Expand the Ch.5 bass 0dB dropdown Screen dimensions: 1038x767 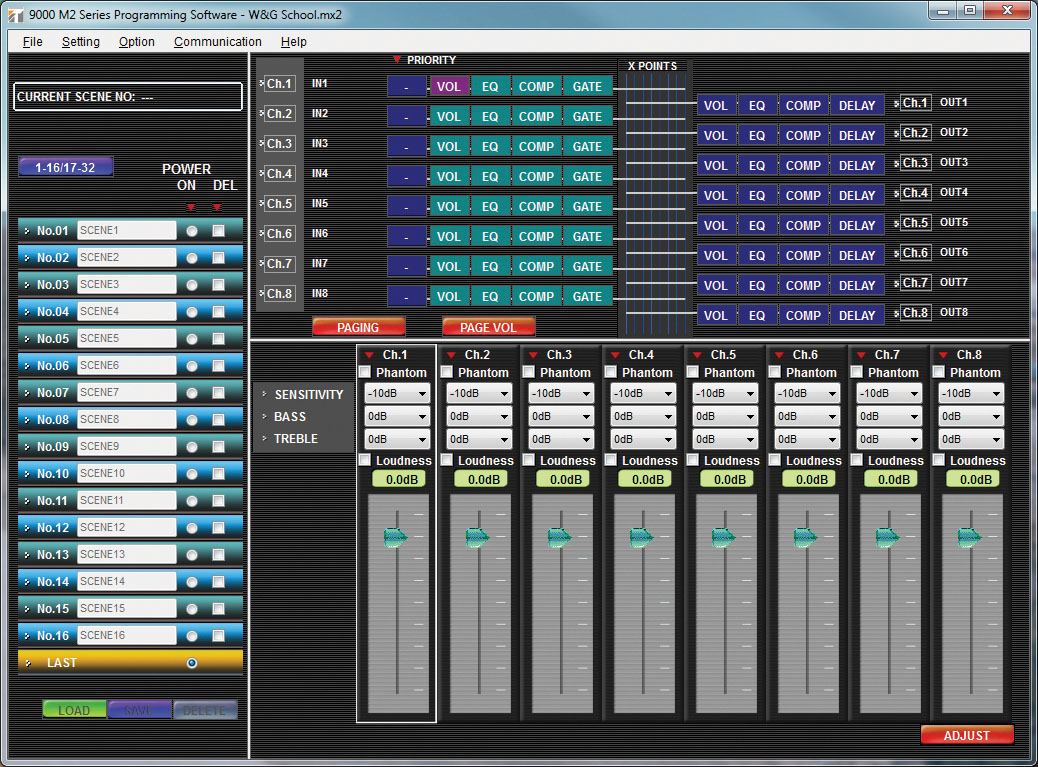pyautogui.click(x=725, y=416)
